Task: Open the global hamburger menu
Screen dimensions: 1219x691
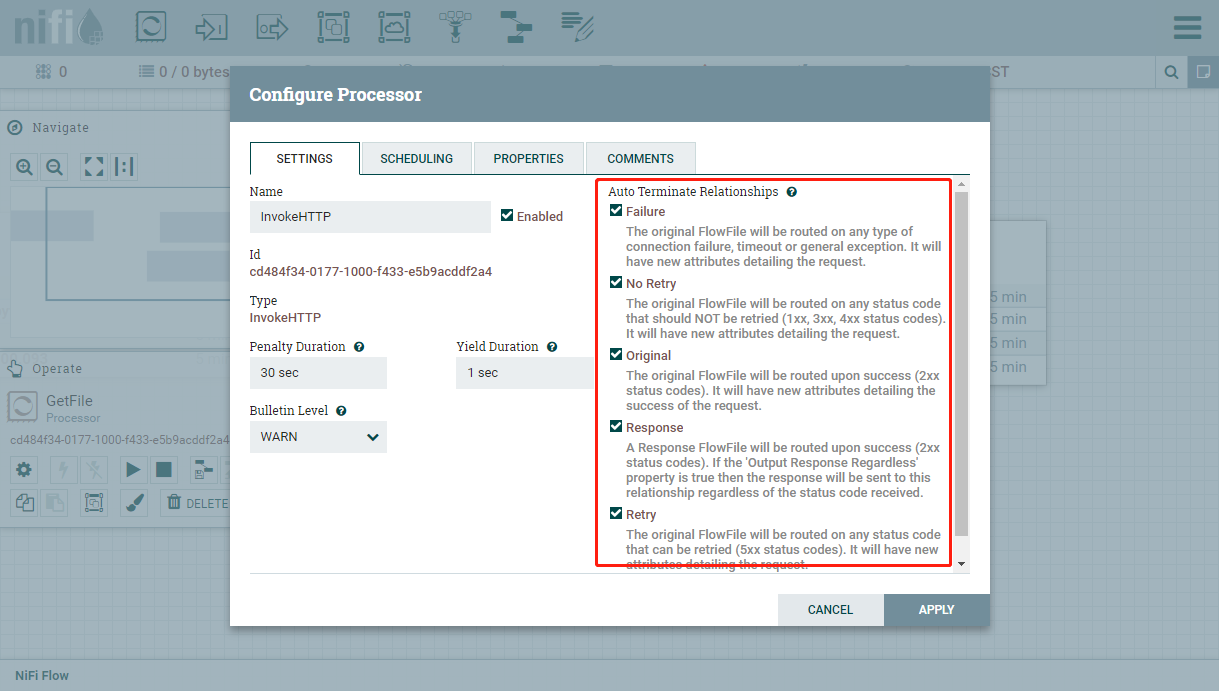Action: pyautogui.click(x=1187, y=27)
